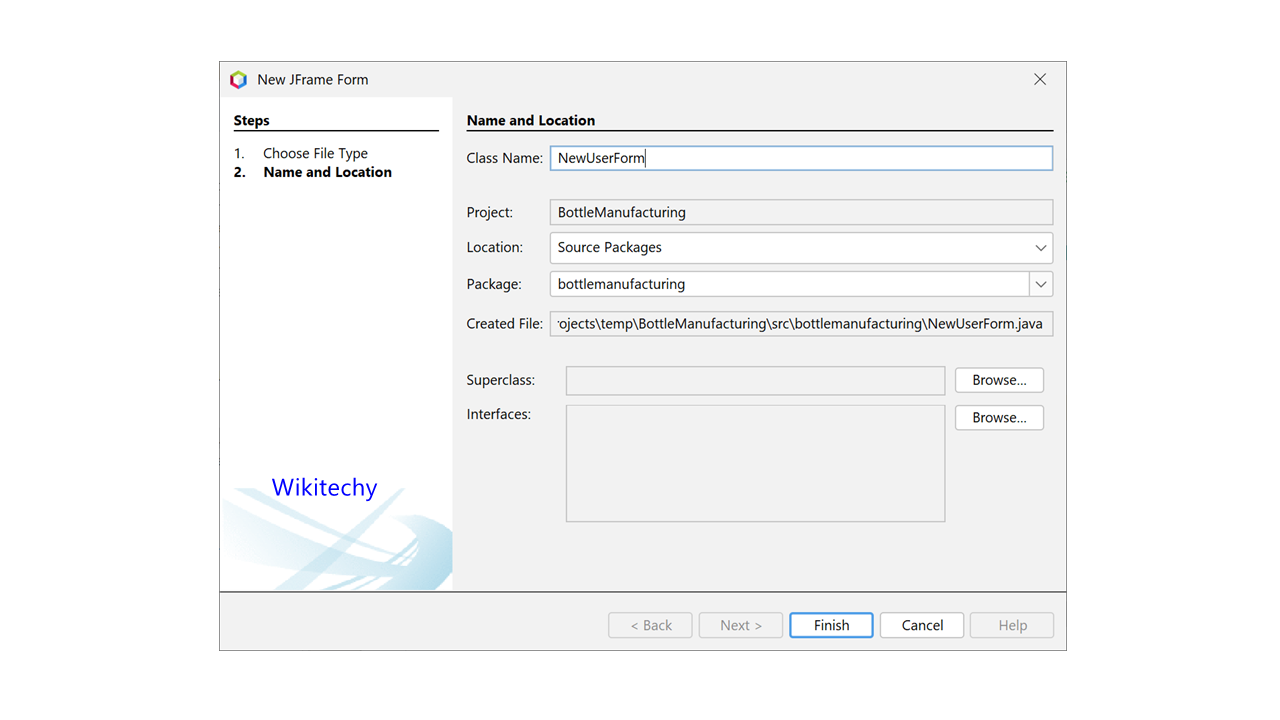Click the Wikitechy logo graphic
The height and width of the screenshot is (720, 1280).
pyautogui.click(x=324, y=487)
